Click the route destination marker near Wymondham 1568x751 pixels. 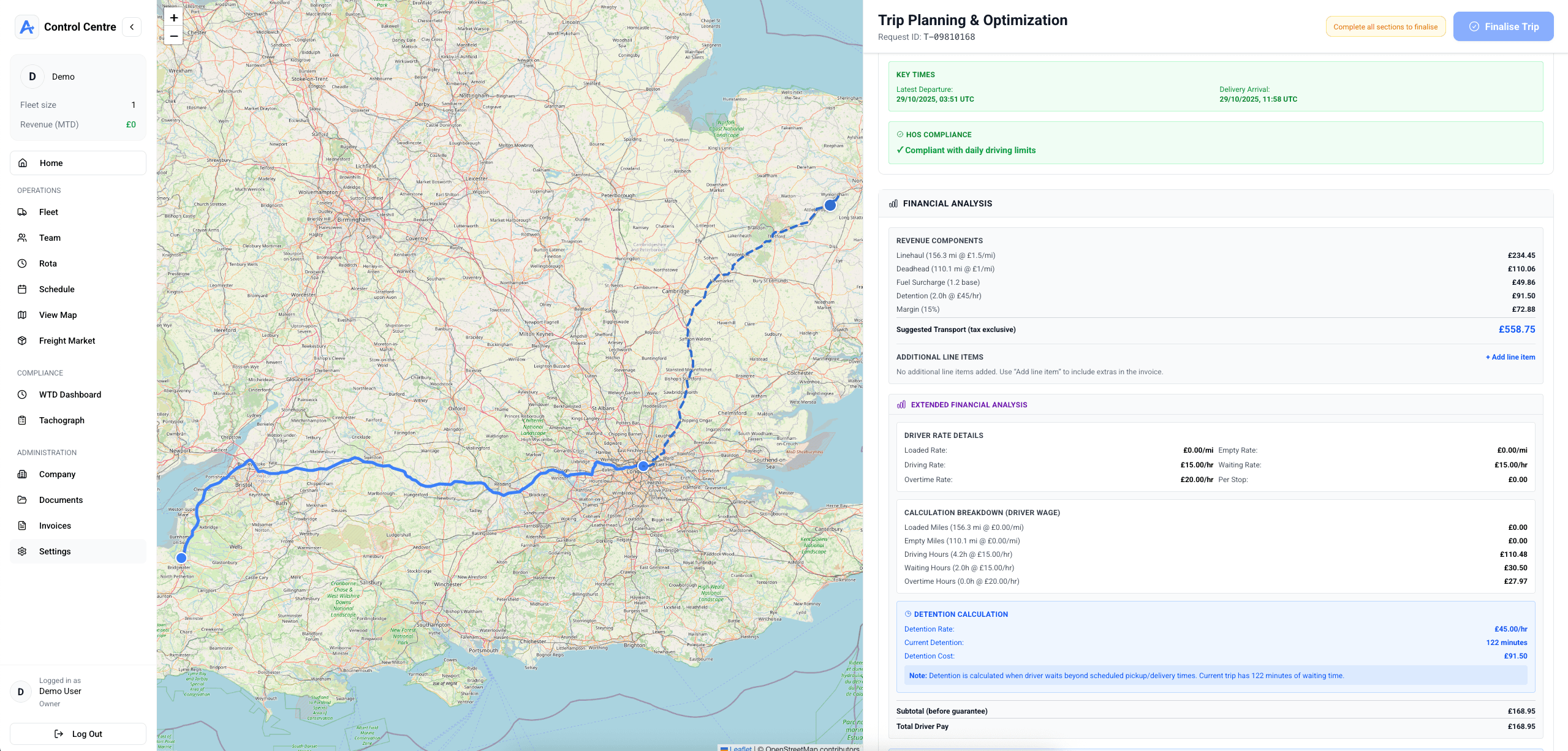click(x=830, y=205)
